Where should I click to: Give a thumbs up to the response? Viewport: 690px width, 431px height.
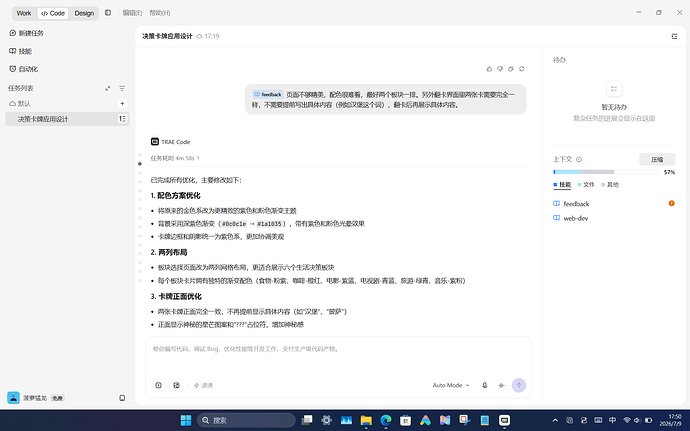489,69
